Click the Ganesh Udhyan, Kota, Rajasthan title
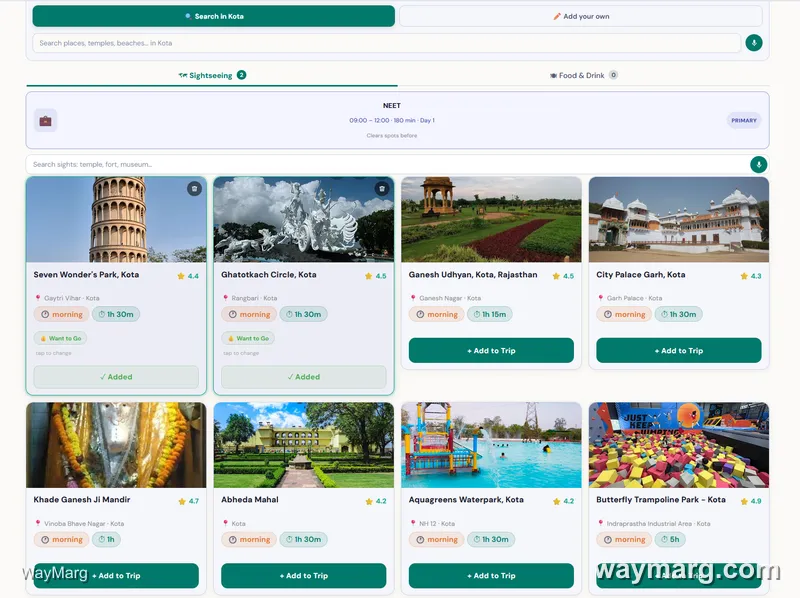 point(473,275)
